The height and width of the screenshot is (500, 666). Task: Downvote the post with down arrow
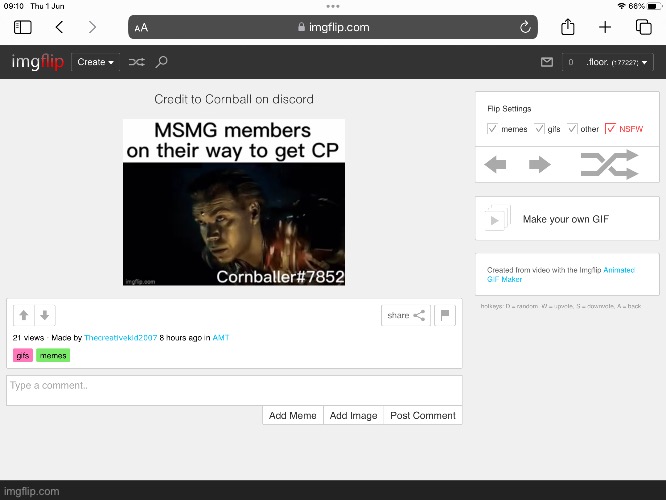click(45, 315)
